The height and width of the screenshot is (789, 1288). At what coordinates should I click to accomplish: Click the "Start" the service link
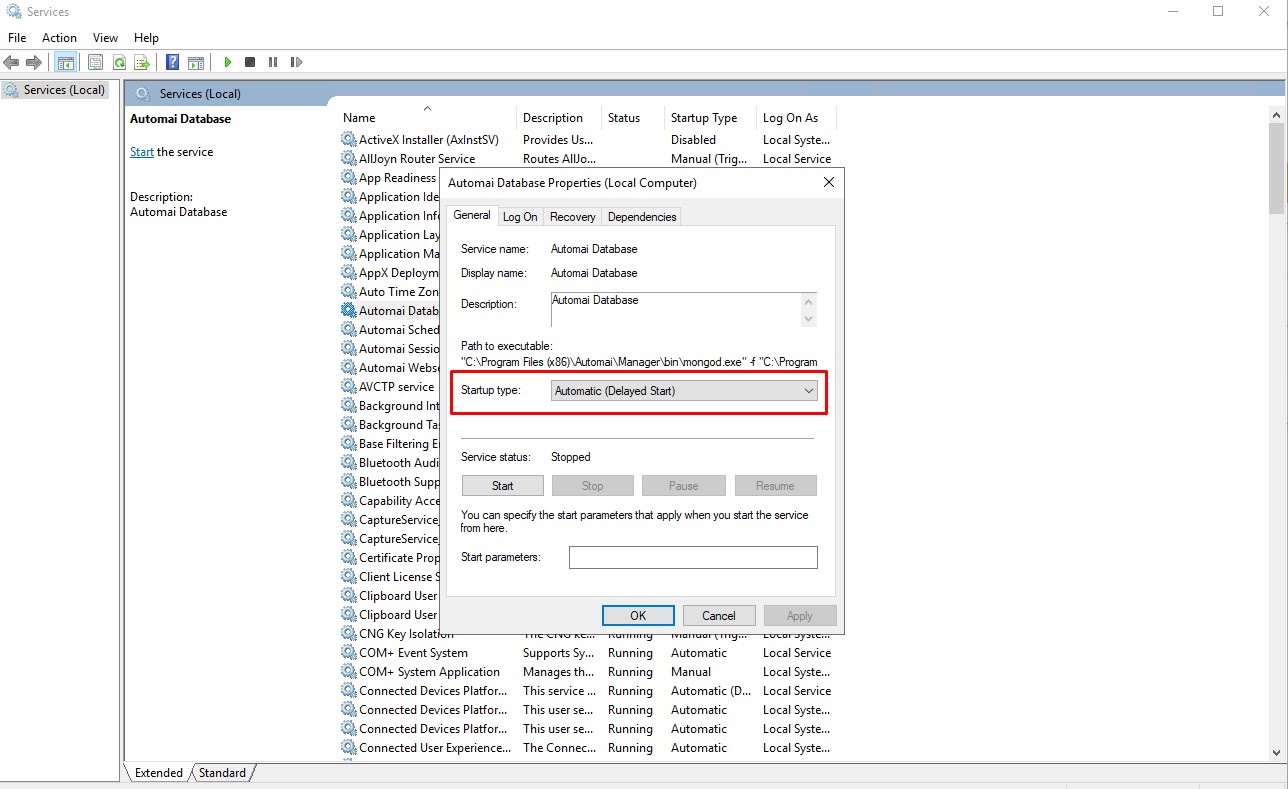141,152
